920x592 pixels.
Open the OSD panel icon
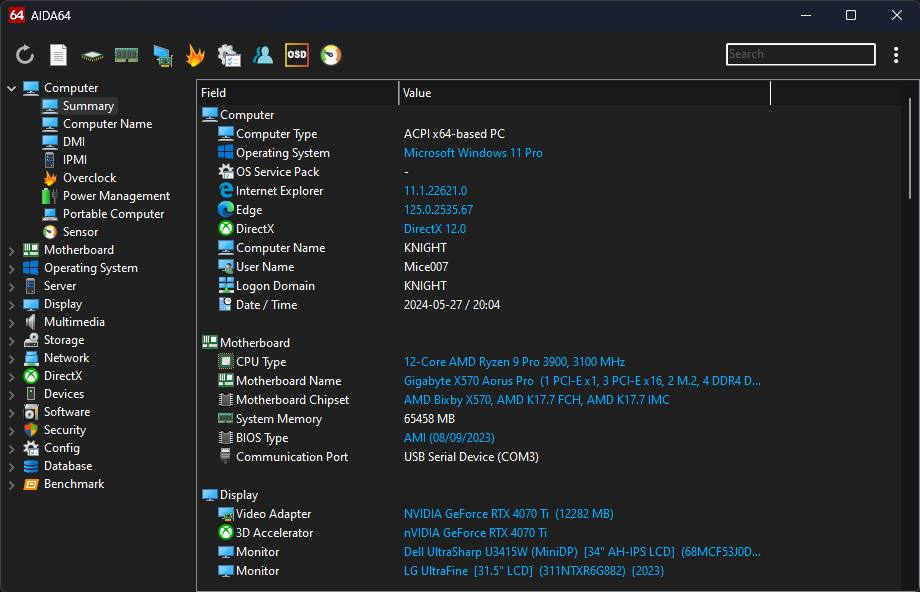click(297, 55)
